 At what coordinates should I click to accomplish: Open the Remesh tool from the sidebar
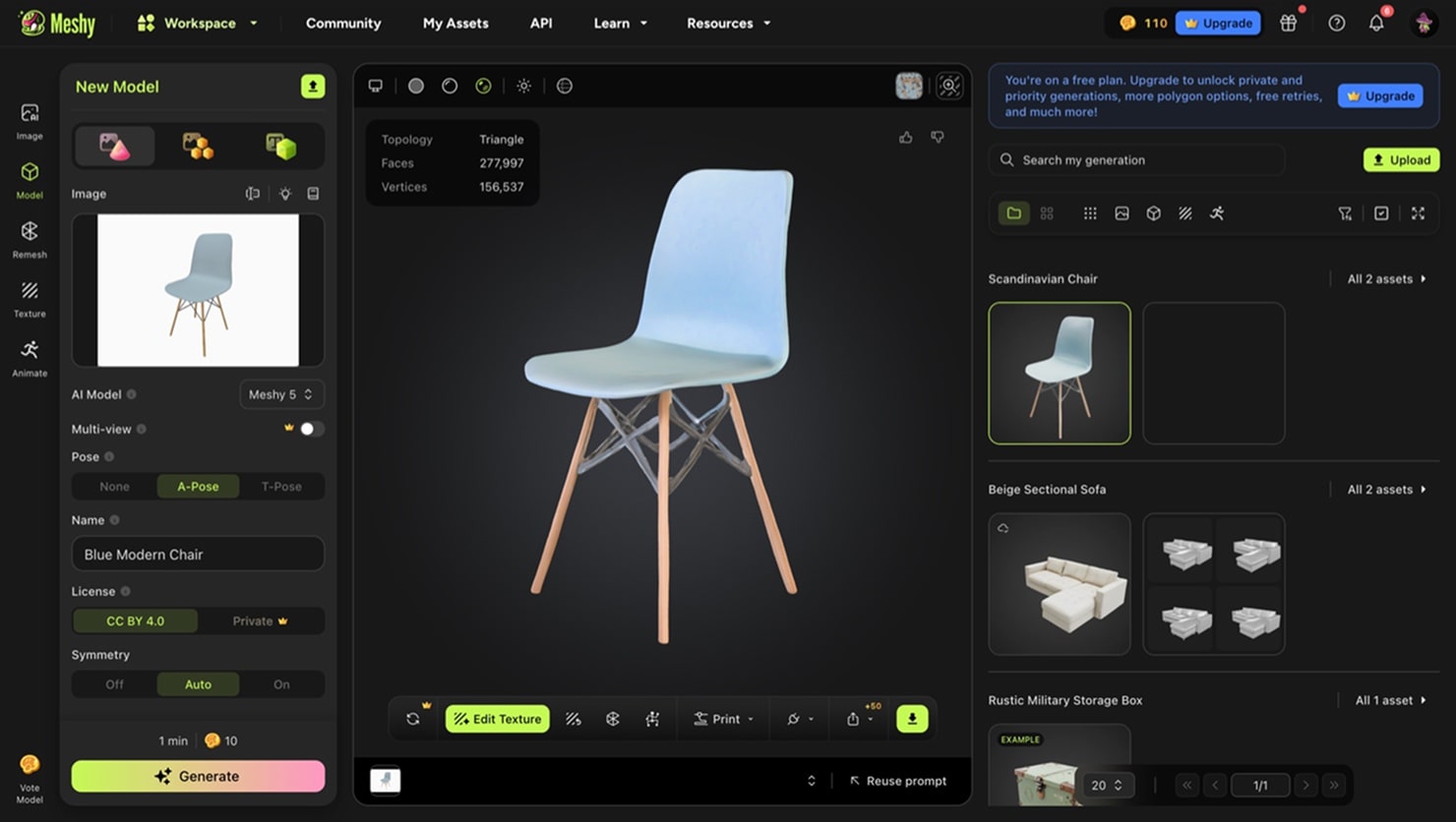pos(29,239)
